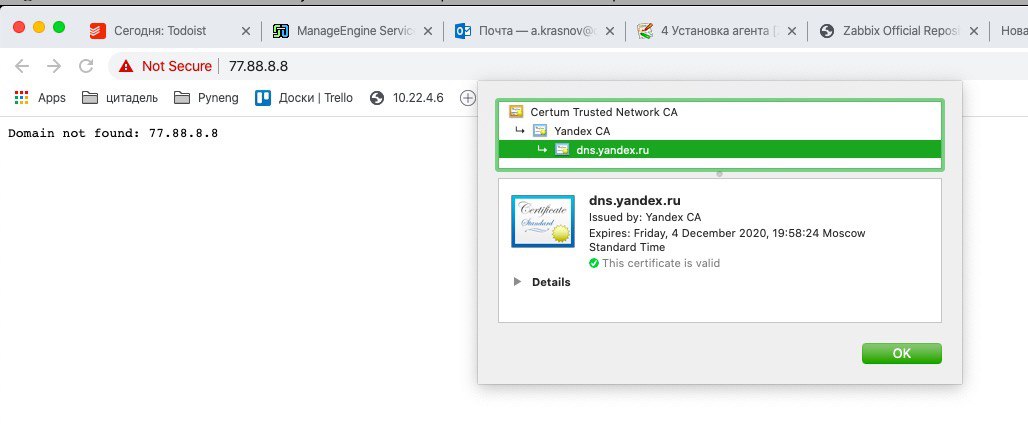Click This certificate is valid text
The height and width of the screenshot is (442, 1028).
pyautogui.click(x=661, y=263)
